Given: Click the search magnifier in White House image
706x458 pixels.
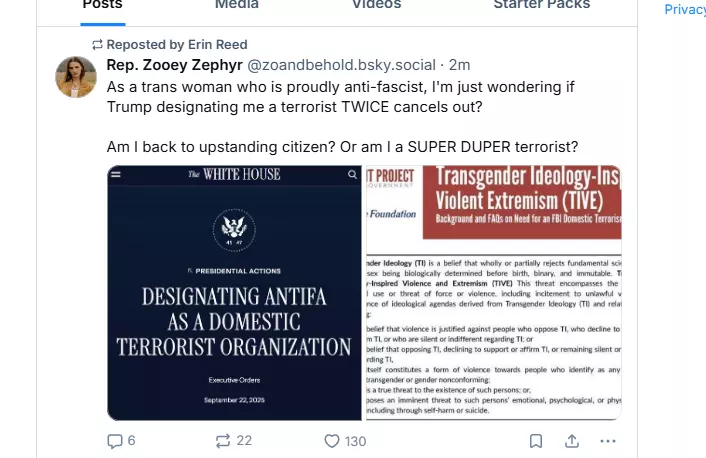Looking at the screenshot, I should point(352,174).
